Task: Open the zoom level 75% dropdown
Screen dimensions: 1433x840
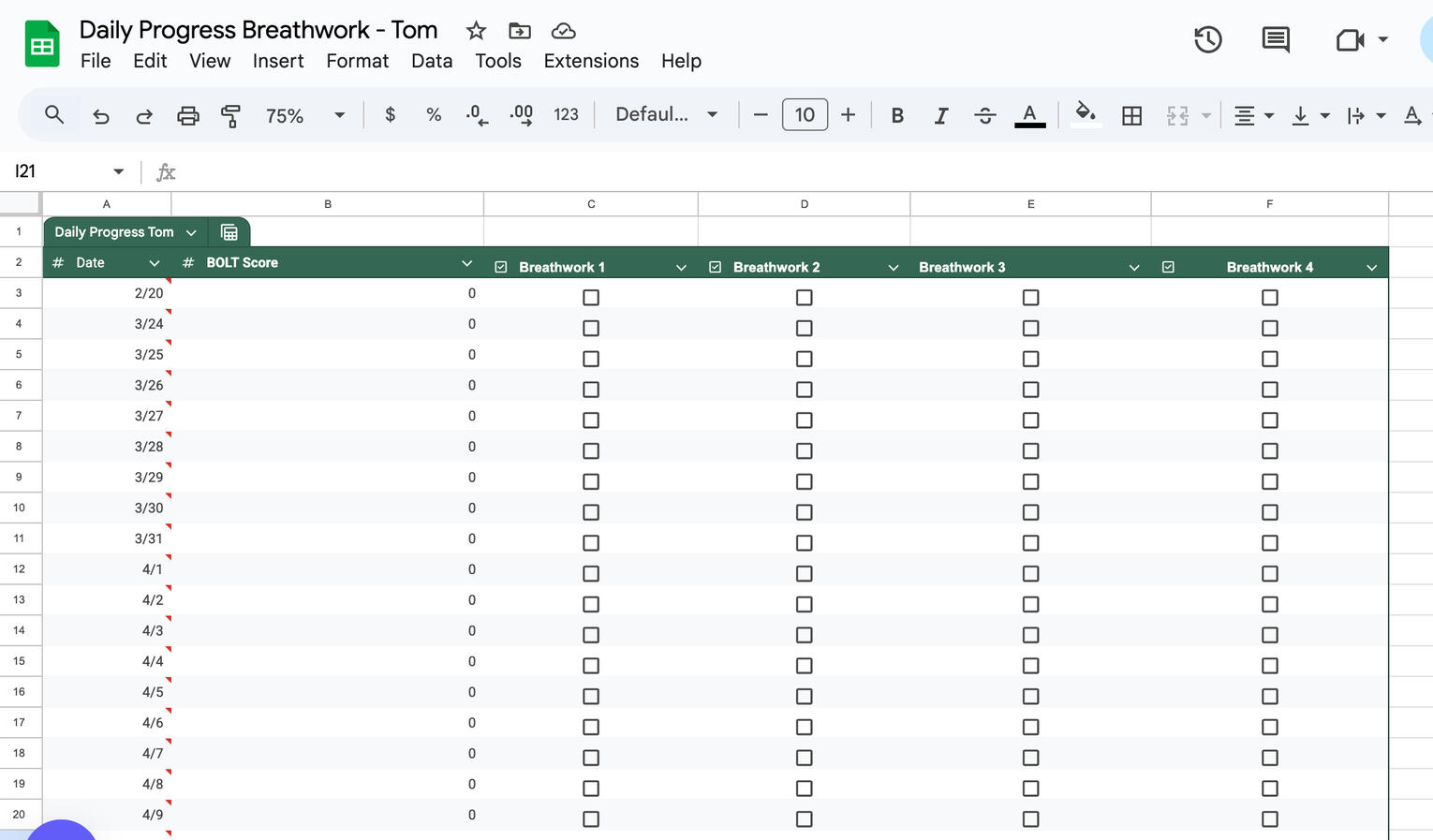Action: pyautogui.click(x=305, y=115)
